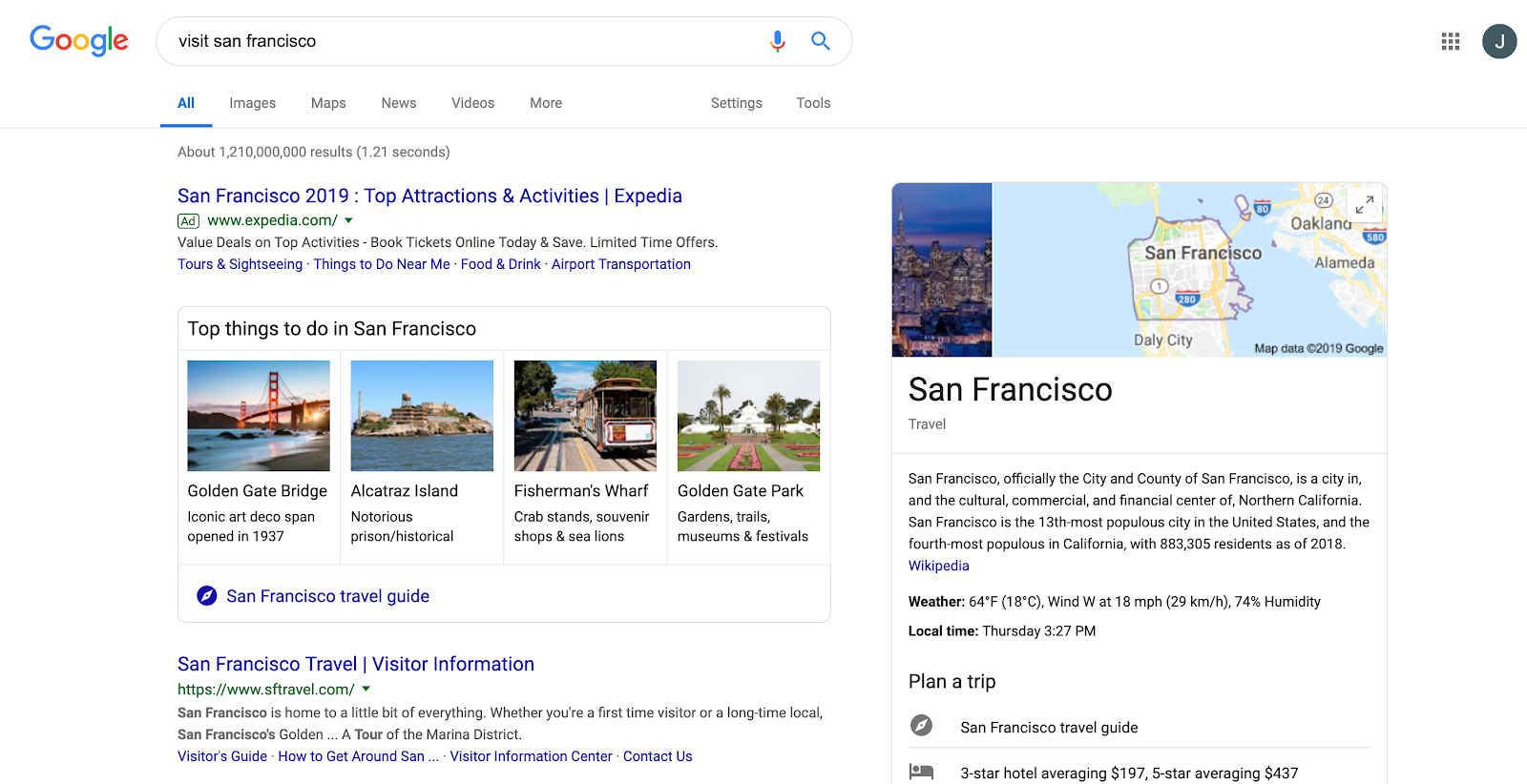Click the blue search magnifier icon
This screenshot has height=784, width=1527.
point(821,41)
